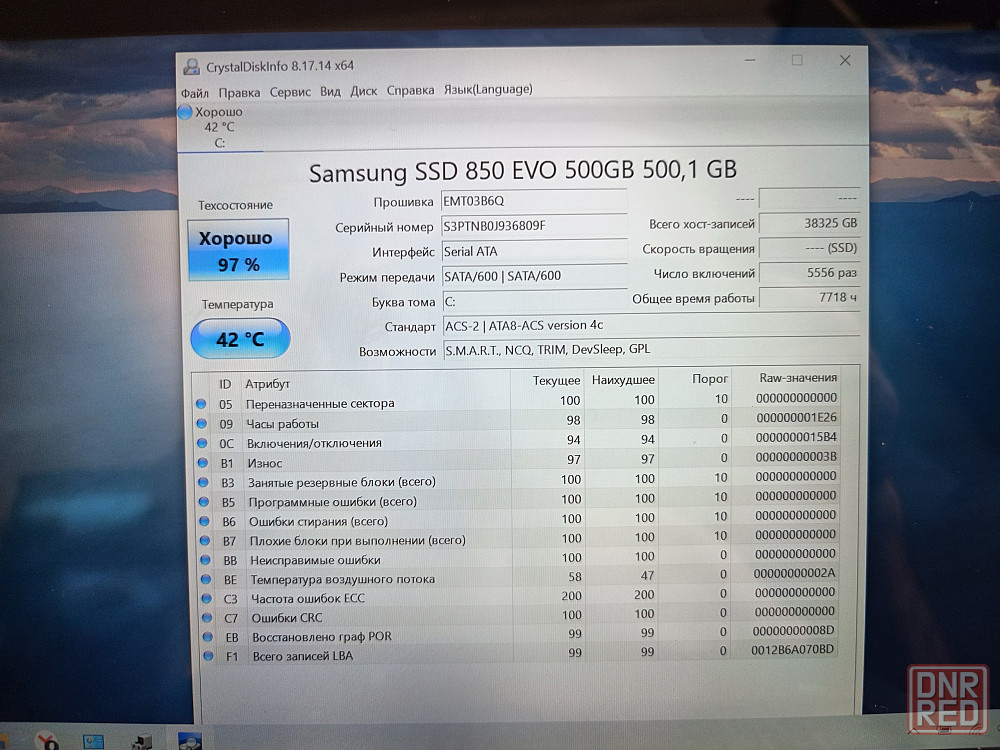Screen dimensions: 1000x750
Task: Click the Интерфейс field showing Serial ATA
Action: [x=534, y=251]
